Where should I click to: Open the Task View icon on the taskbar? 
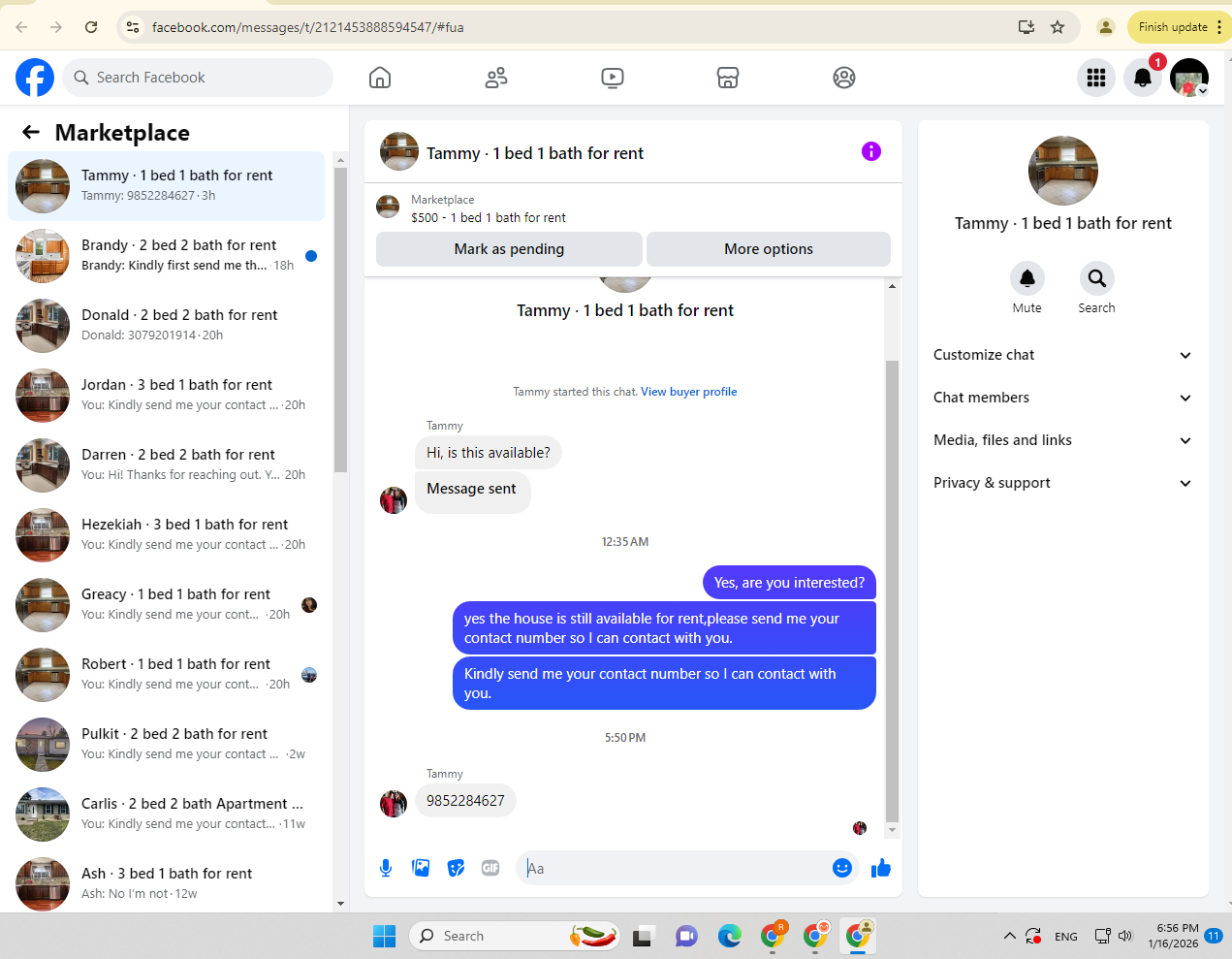[x=643, y=936]
